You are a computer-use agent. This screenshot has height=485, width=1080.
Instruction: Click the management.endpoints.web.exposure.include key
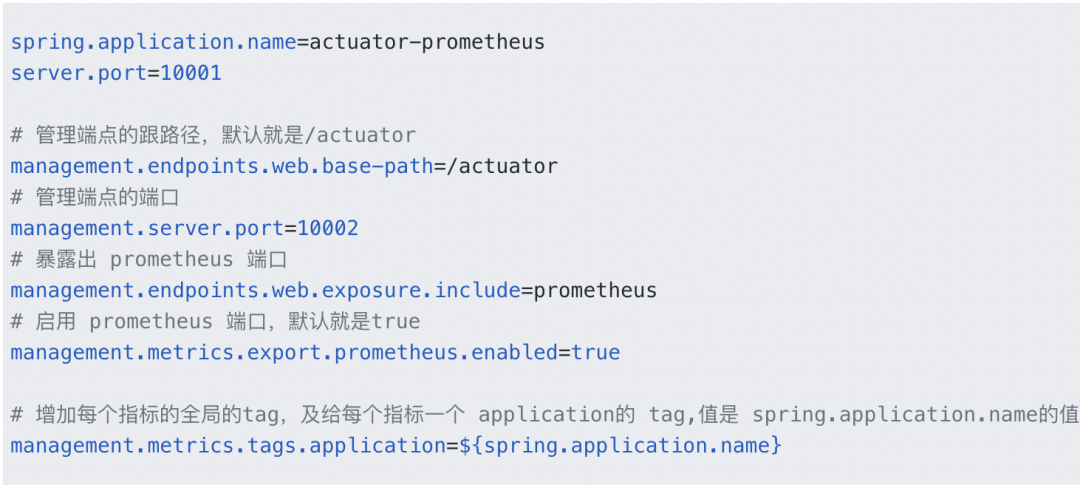(264, 290)
